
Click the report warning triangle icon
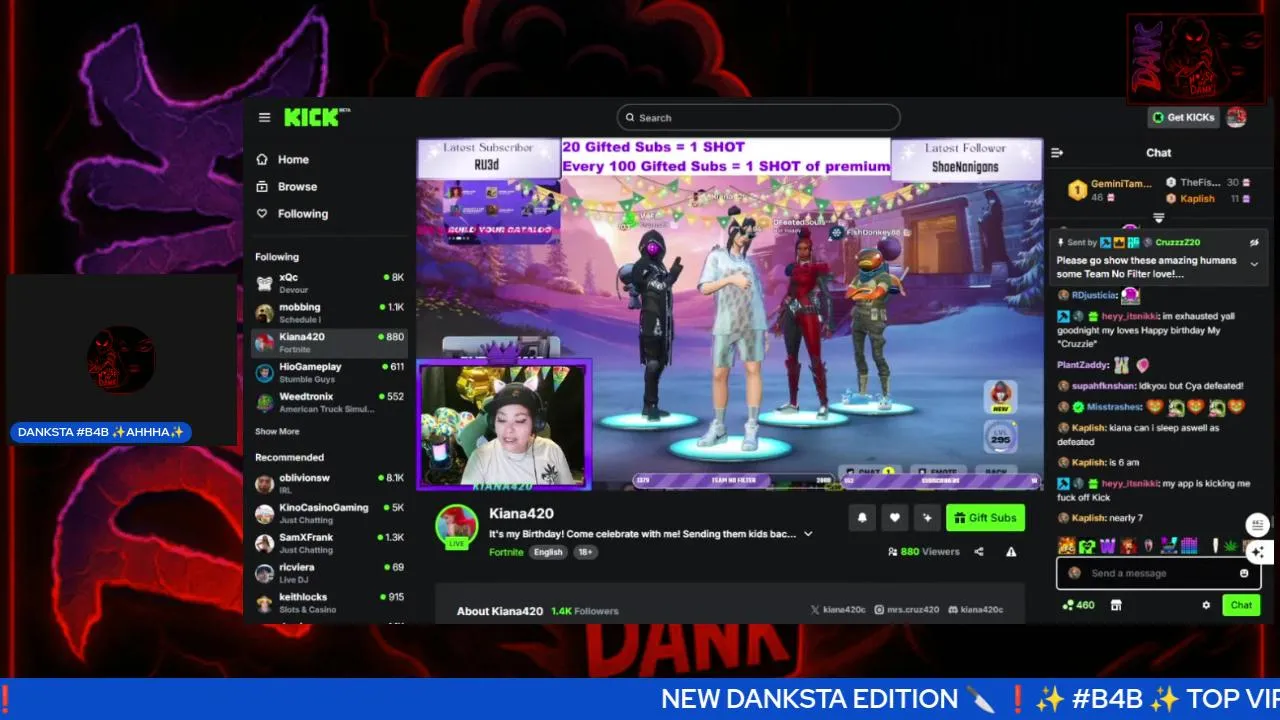point(1011,552)
